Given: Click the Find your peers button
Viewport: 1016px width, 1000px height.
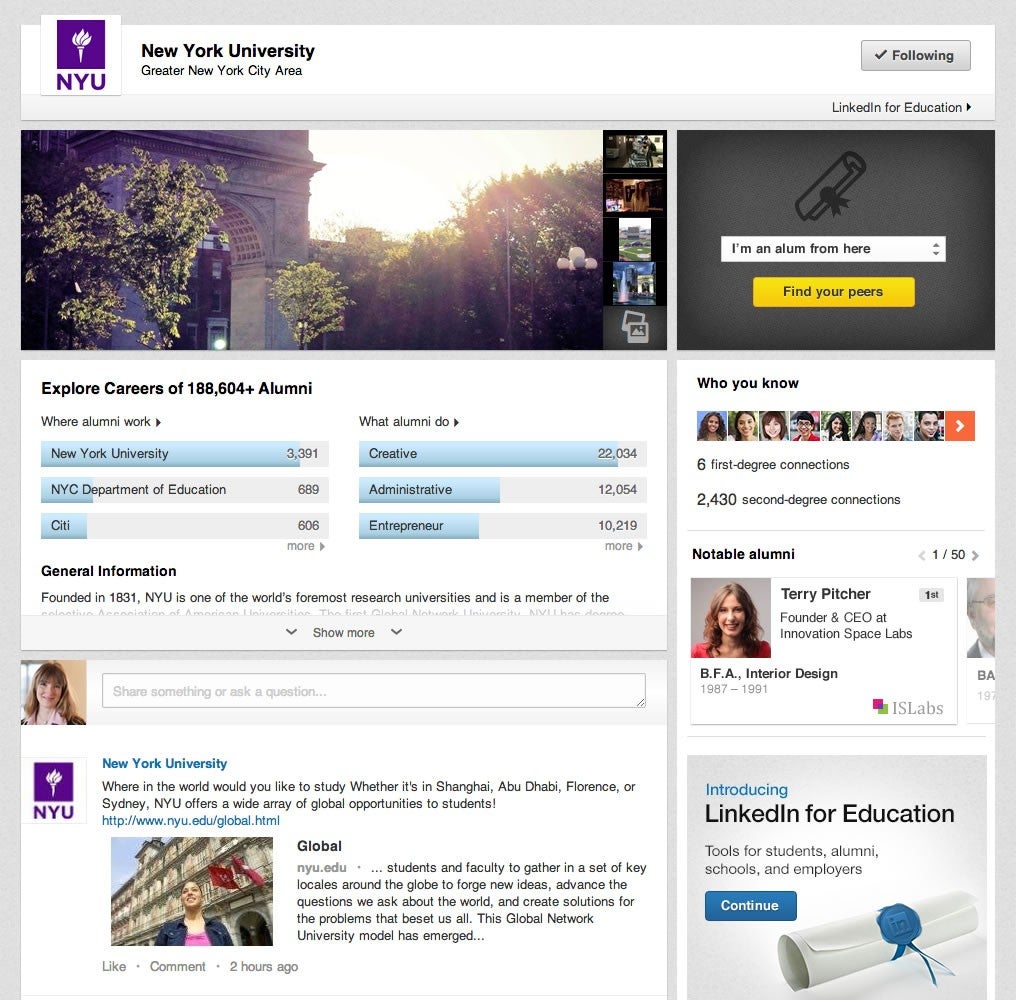Looking at the screenshot, I should click(x=833, y=292).
